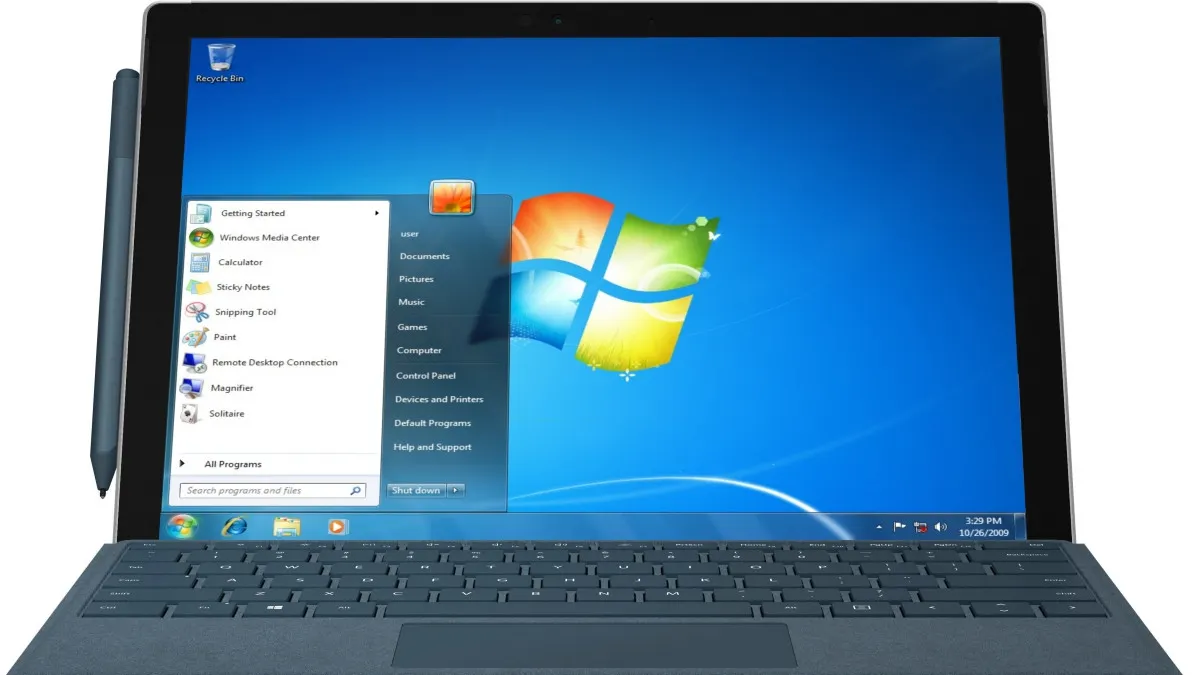Click the network tray icon

pyautogui.click(x=921, y=526)
